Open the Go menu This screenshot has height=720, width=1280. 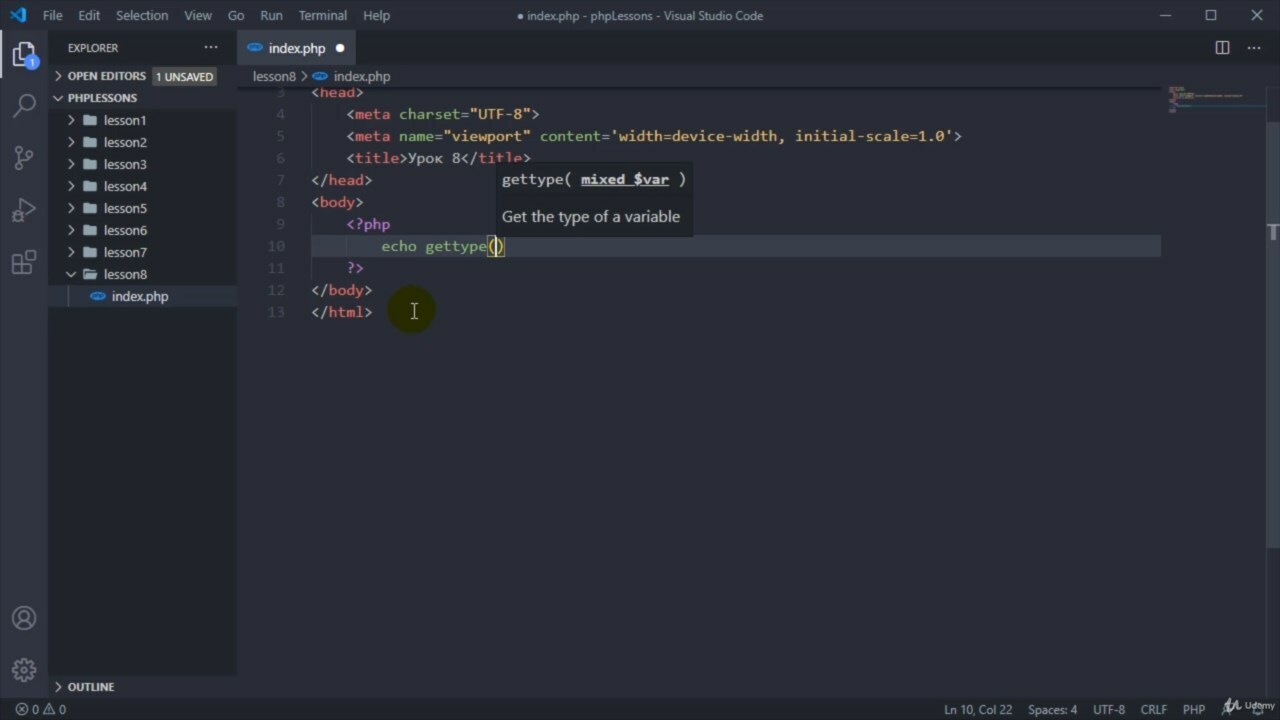(x=236, y=15)
